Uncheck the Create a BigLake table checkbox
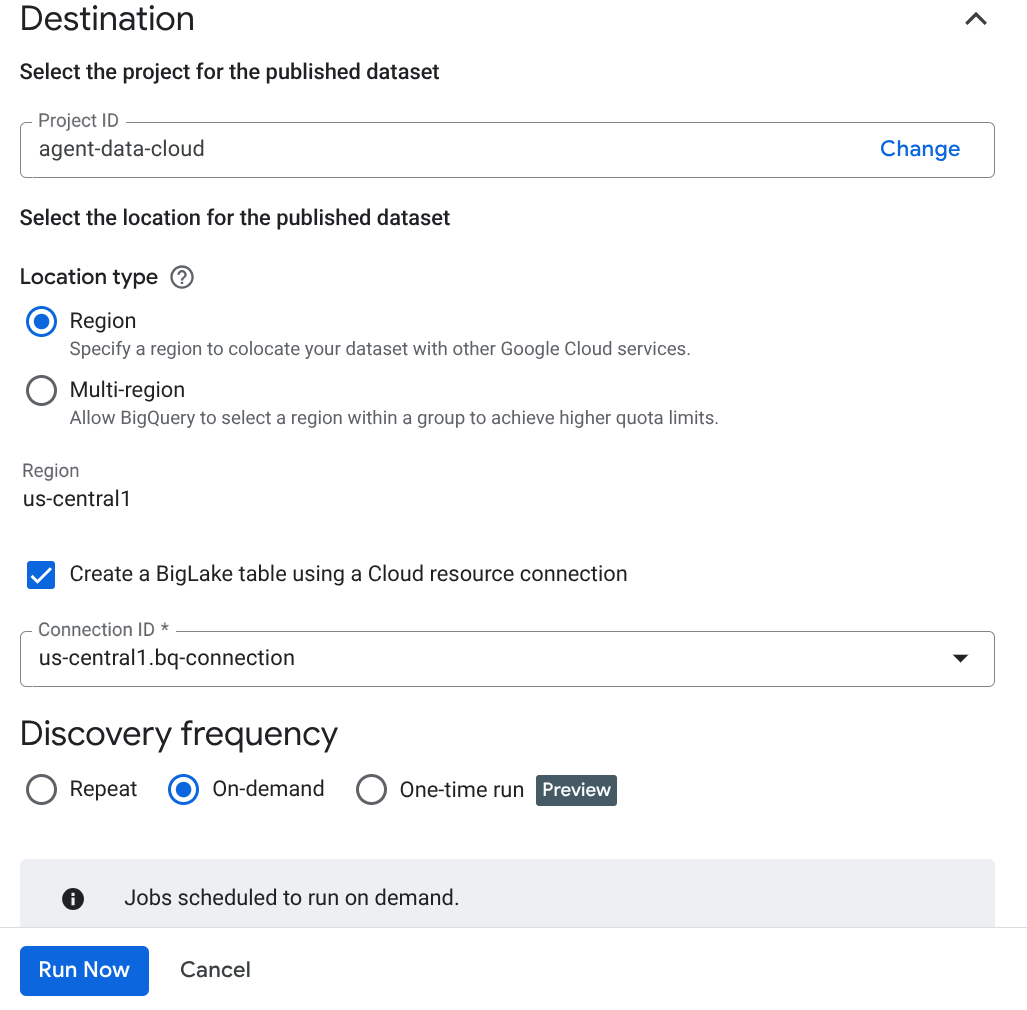This screenshot has height=1010, width=1027. [x=41, y=575]
